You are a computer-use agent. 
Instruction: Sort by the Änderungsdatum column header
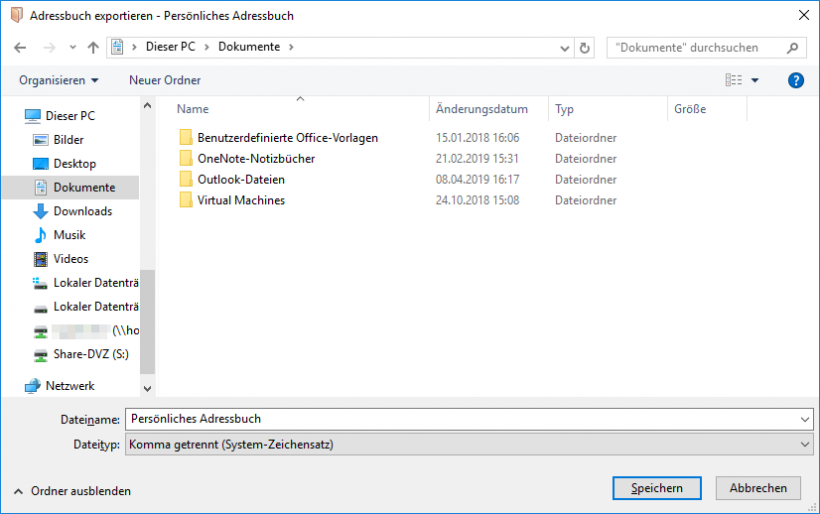[x=481, y=109]
